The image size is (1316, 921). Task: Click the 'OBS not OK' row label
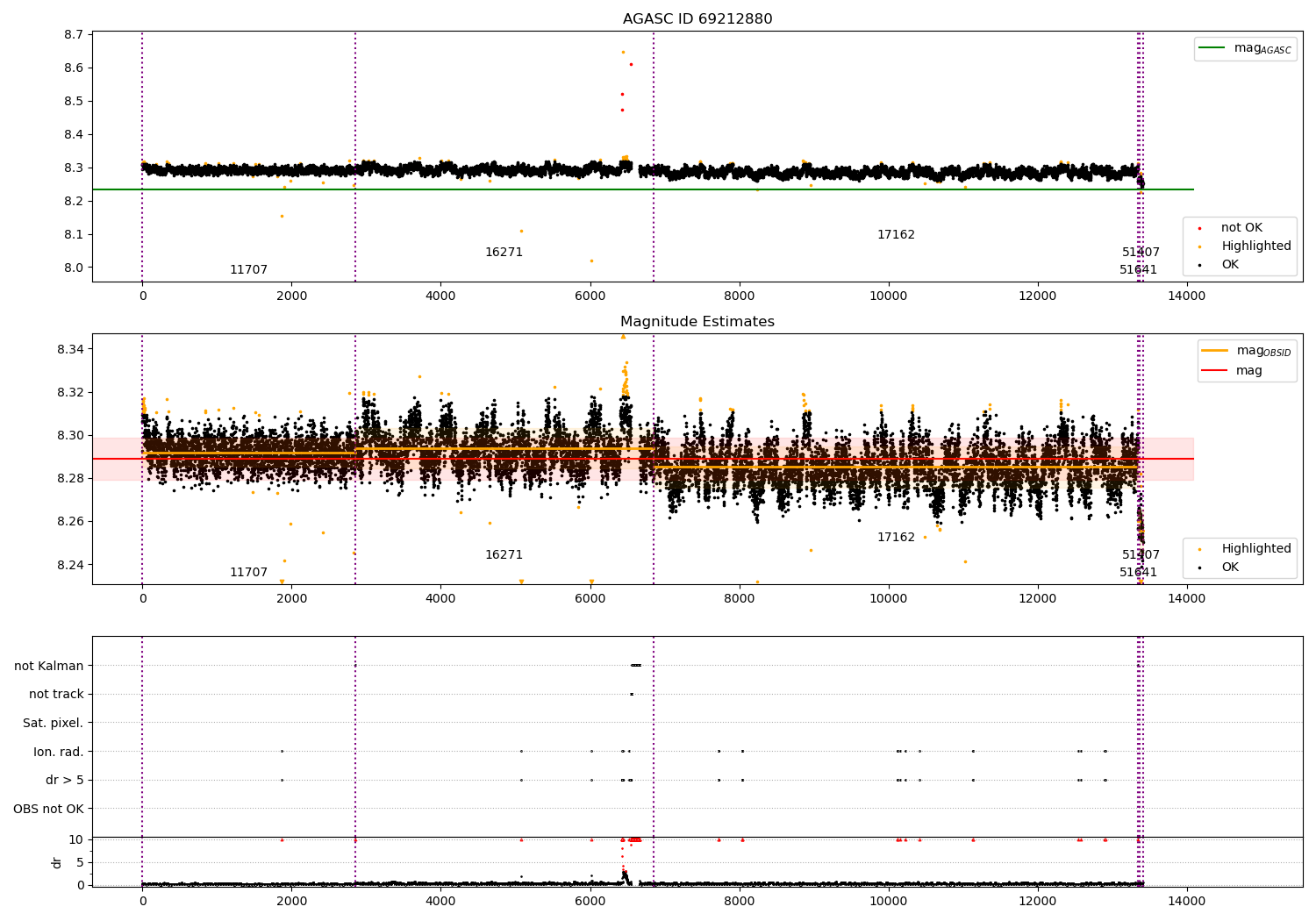tap(49, 809)
